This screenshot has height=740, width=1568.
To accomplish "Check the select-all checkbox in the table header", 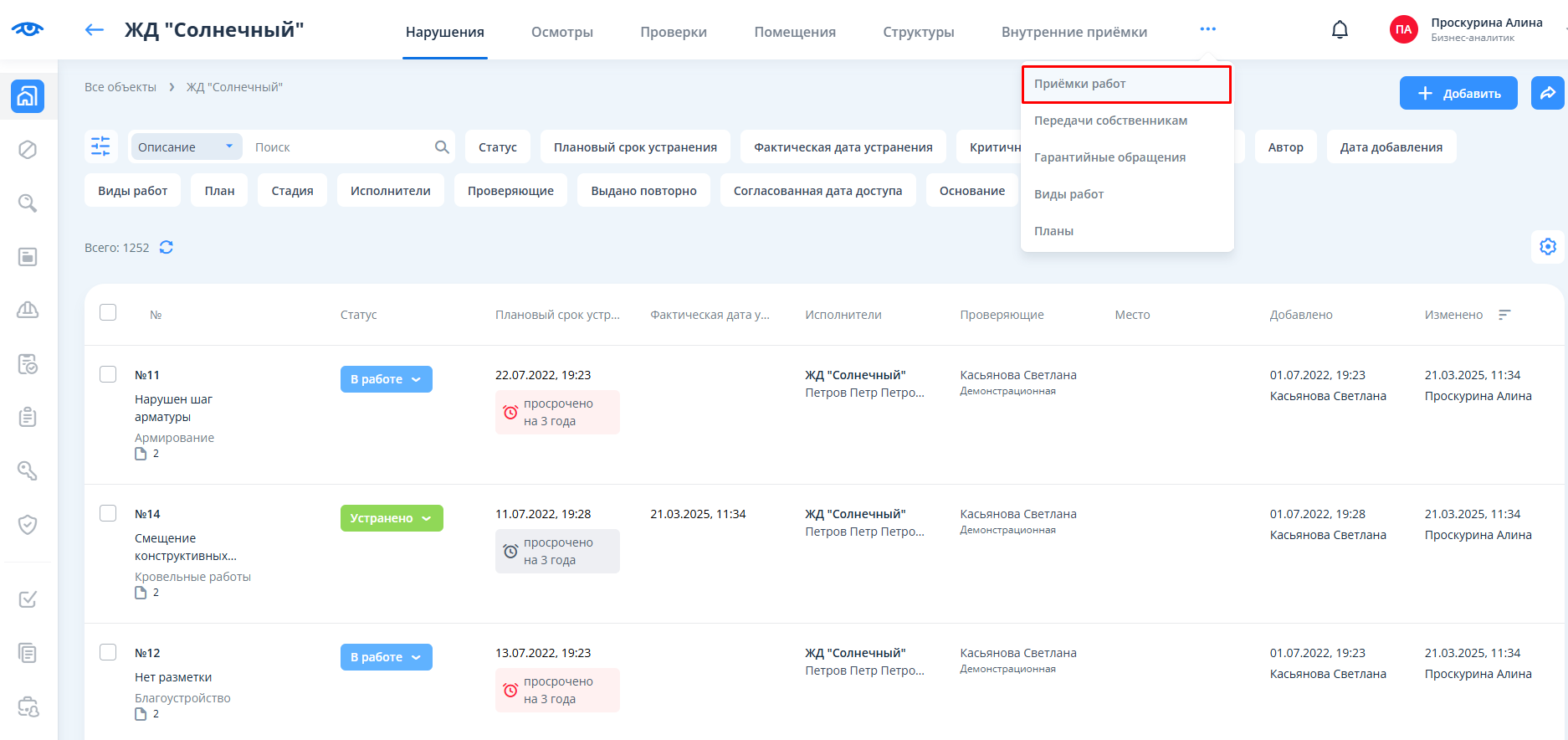I will (108, 312).
